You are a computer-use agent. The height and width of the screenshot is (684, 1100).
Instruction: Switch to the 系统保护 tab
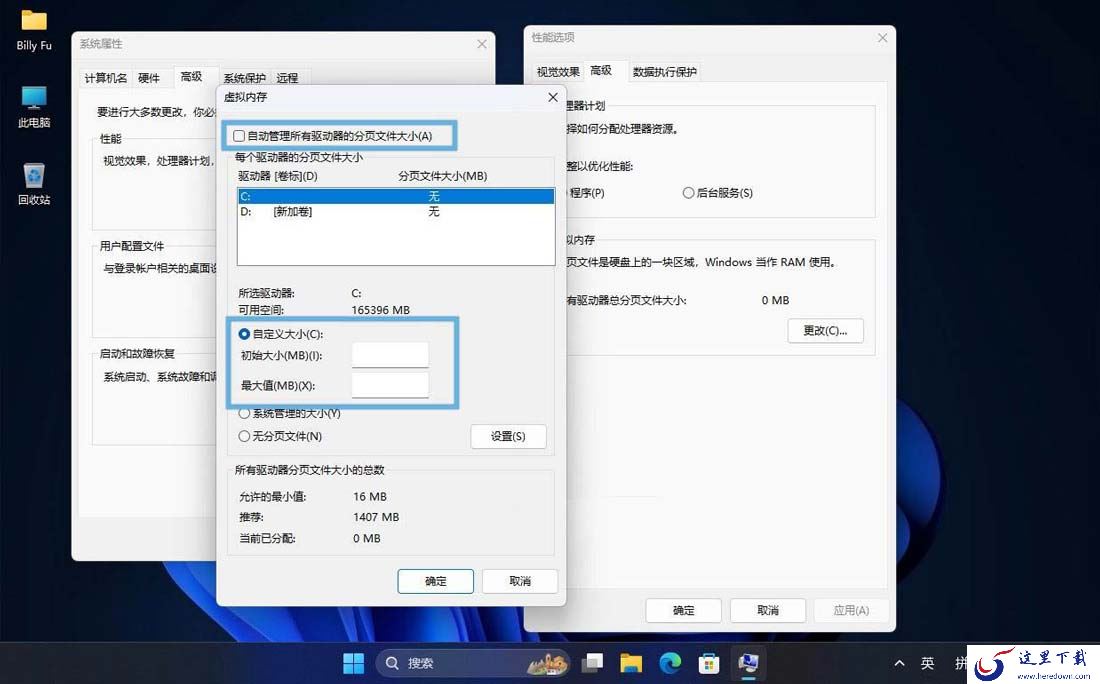[x=244, y=78]
